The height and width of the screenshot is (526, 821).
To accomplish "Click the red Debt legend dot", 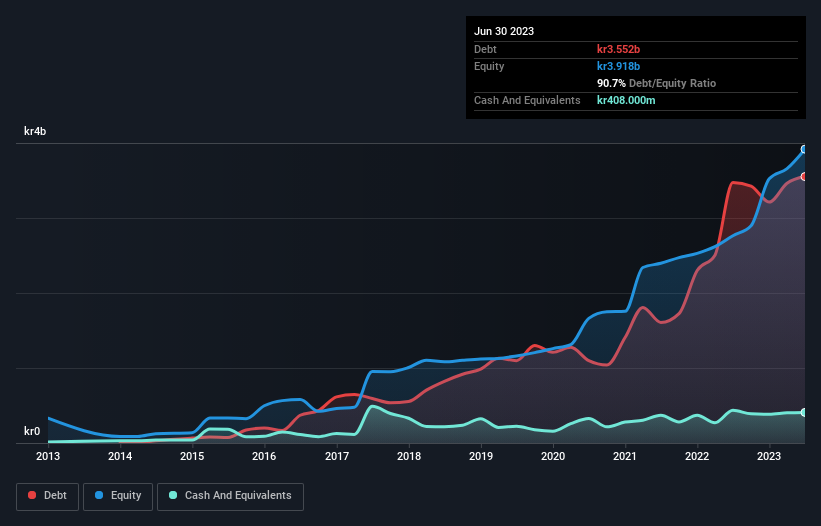I will point(32,495).
